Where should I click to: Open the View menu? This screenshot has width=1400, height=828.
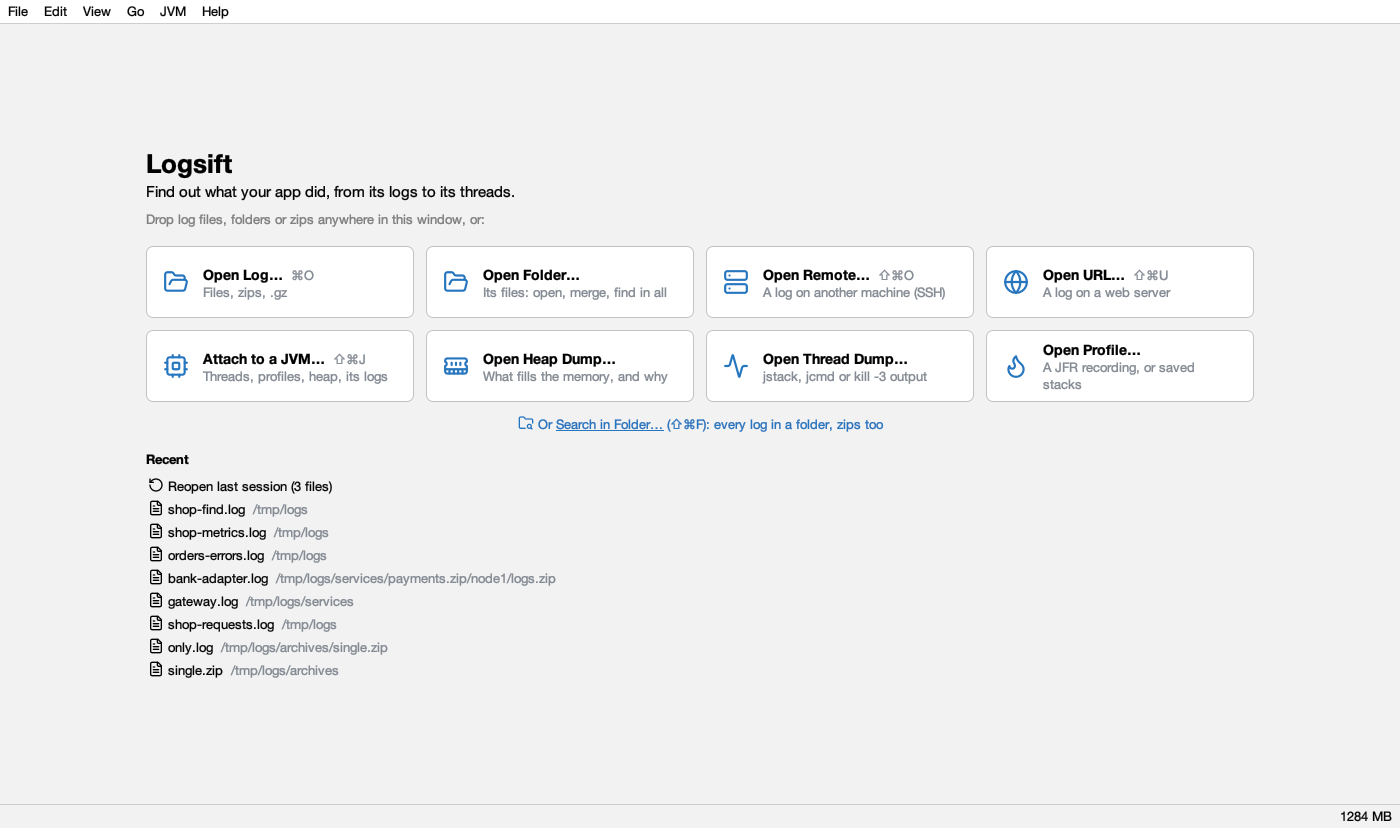point(97,11)
